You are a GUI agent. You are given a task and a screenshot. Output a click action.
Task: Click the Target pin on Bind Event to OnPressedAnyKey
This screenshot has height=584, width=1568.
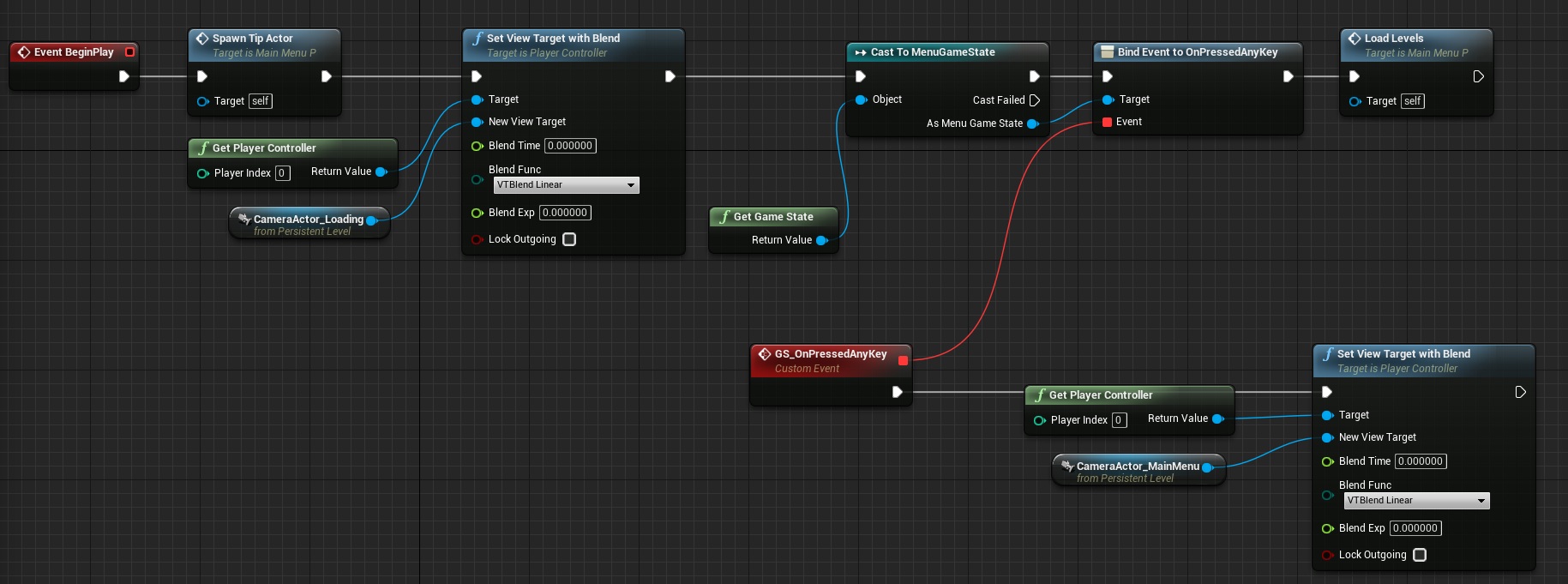[x=1108, y=99]
